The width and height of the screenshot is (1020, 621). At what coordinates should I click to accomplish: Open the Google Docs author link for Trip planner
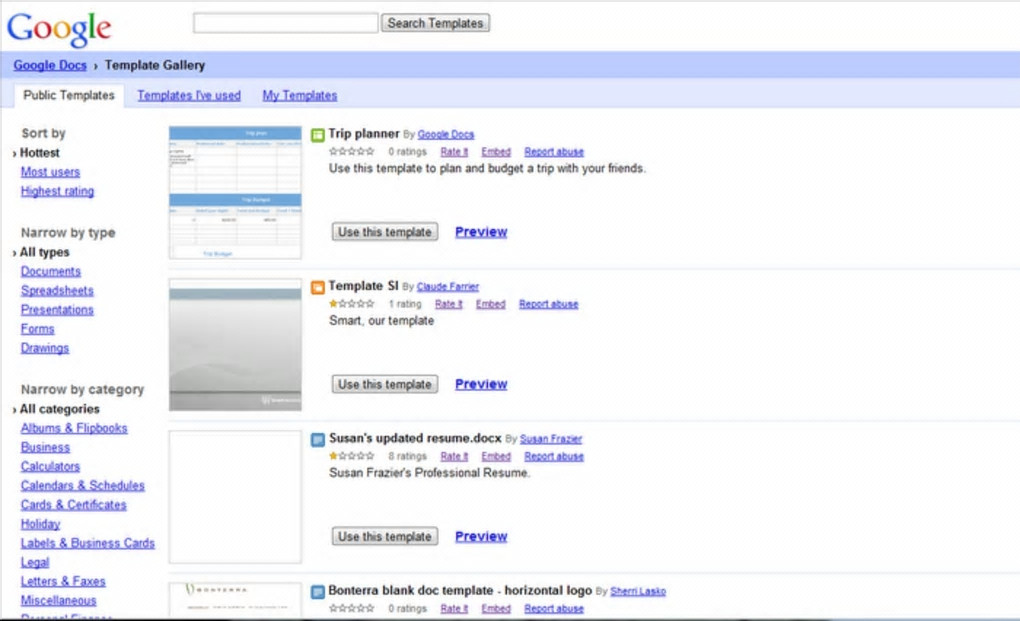[x=446, y=135]
